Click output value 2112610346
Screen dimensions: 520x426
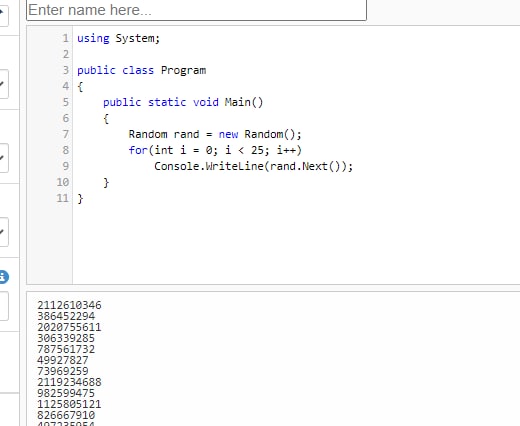coord(69,305)
